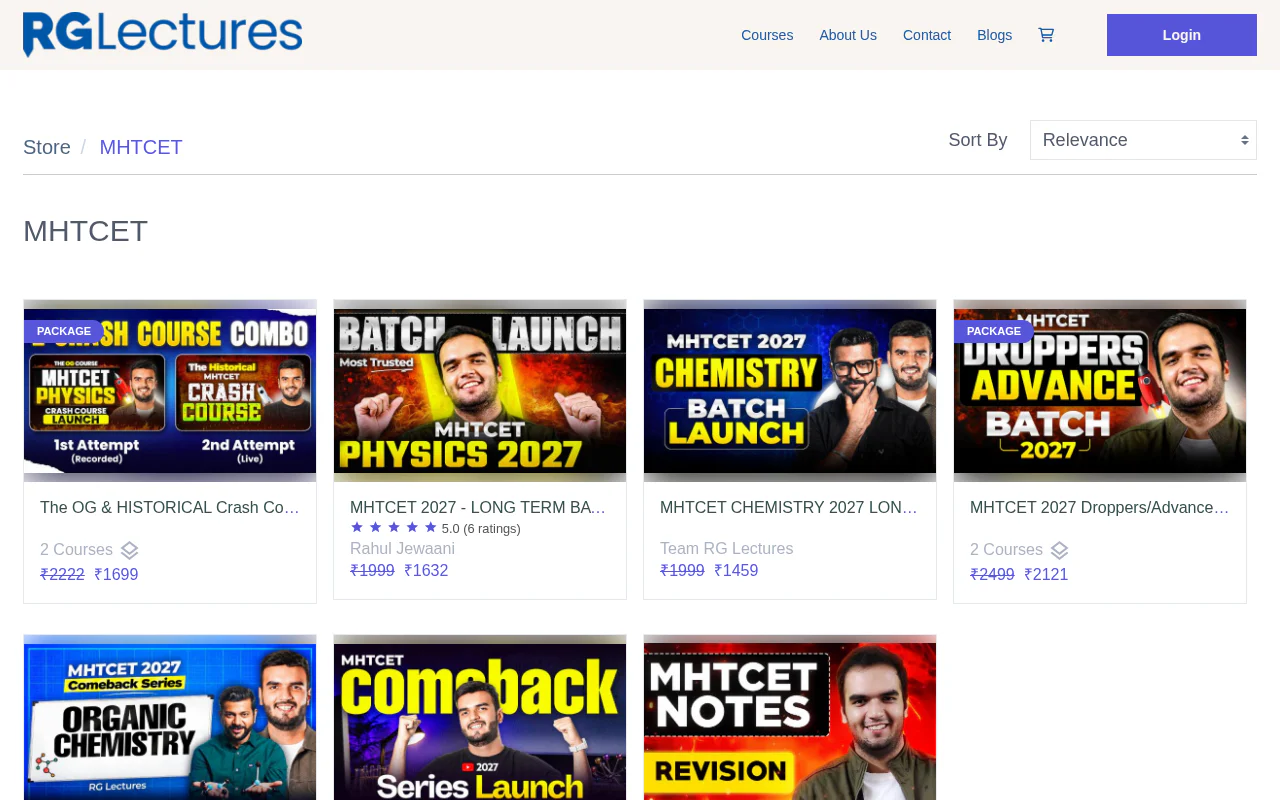The image size is (1280, 800).
Task: Open the Droppers Advance Batch 2027 thumbnail
Action: tap(1100, 391)
